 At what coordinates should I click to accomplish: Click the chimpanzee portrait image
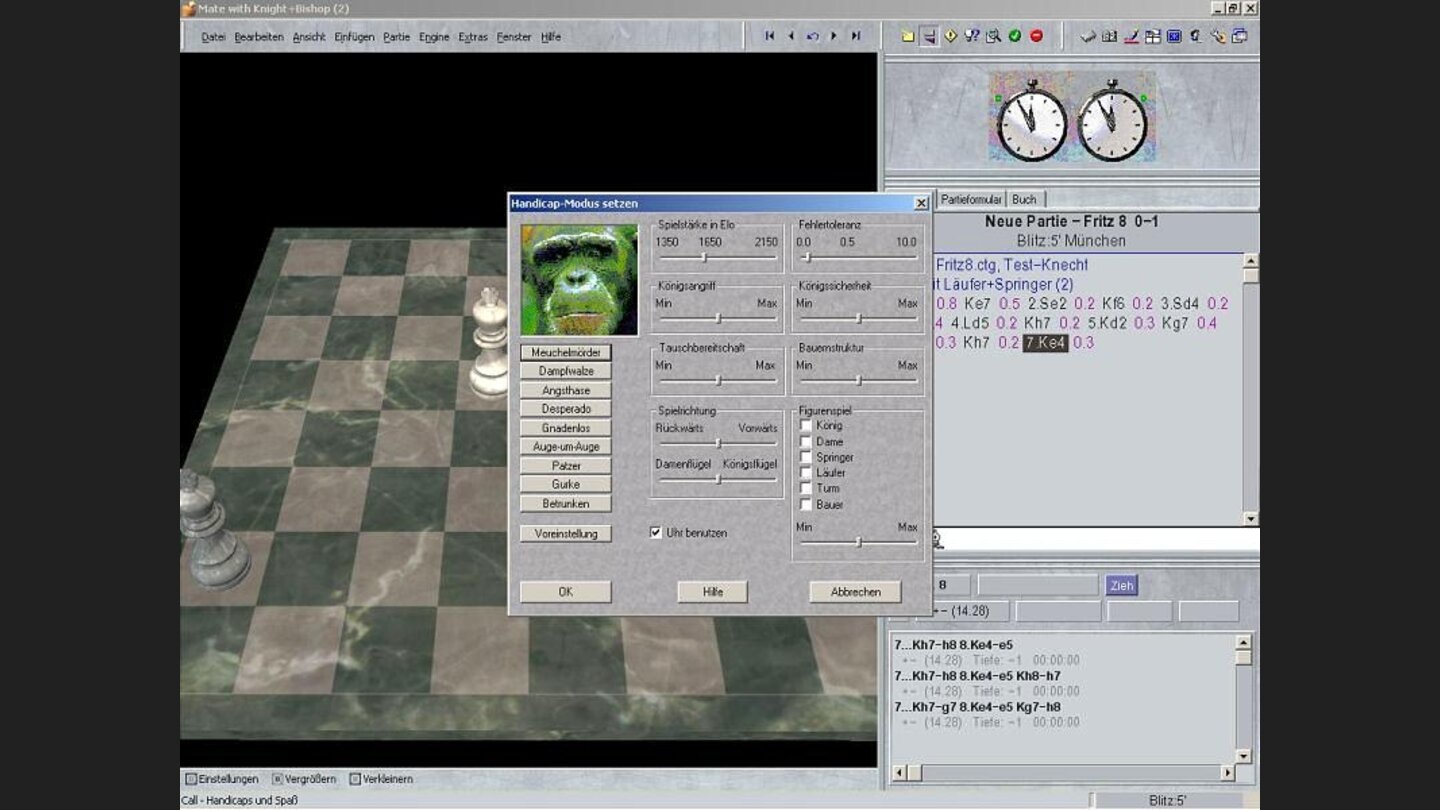579,280
